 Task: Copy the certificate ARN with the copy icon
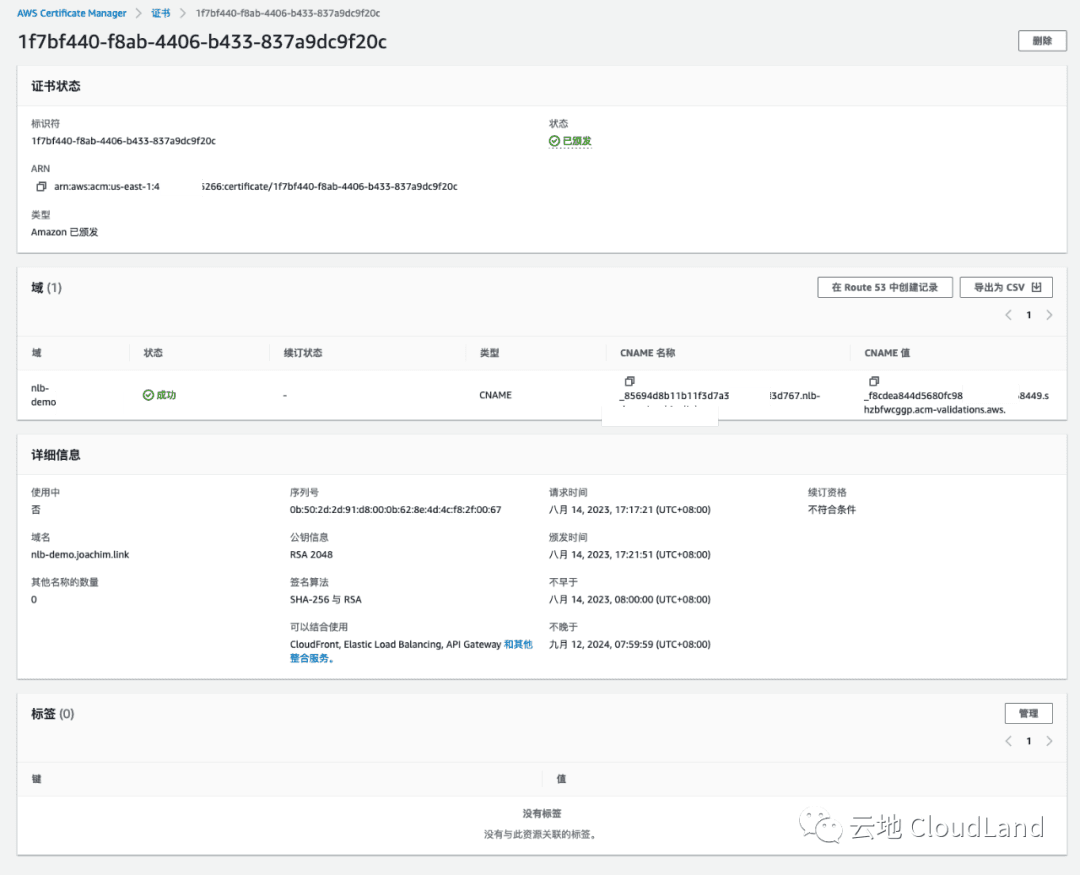point(41,187)
